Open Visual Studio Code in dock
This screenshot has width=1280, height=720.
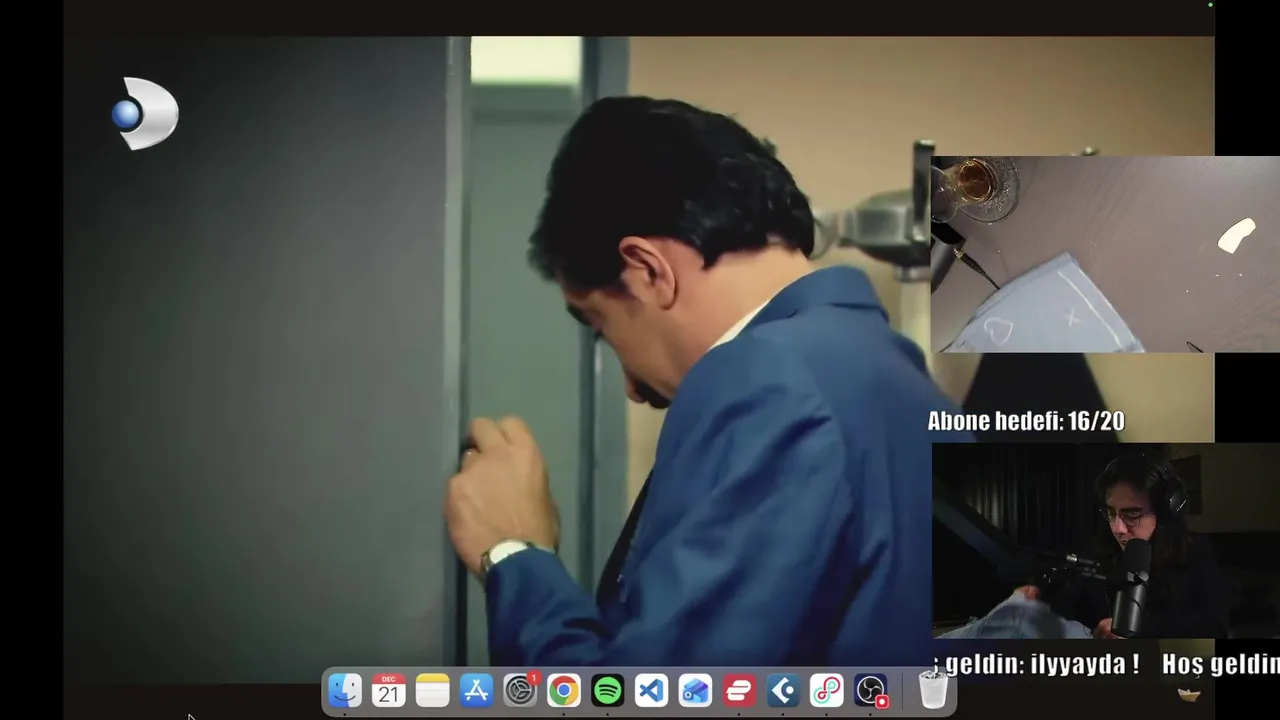(651, 691)
